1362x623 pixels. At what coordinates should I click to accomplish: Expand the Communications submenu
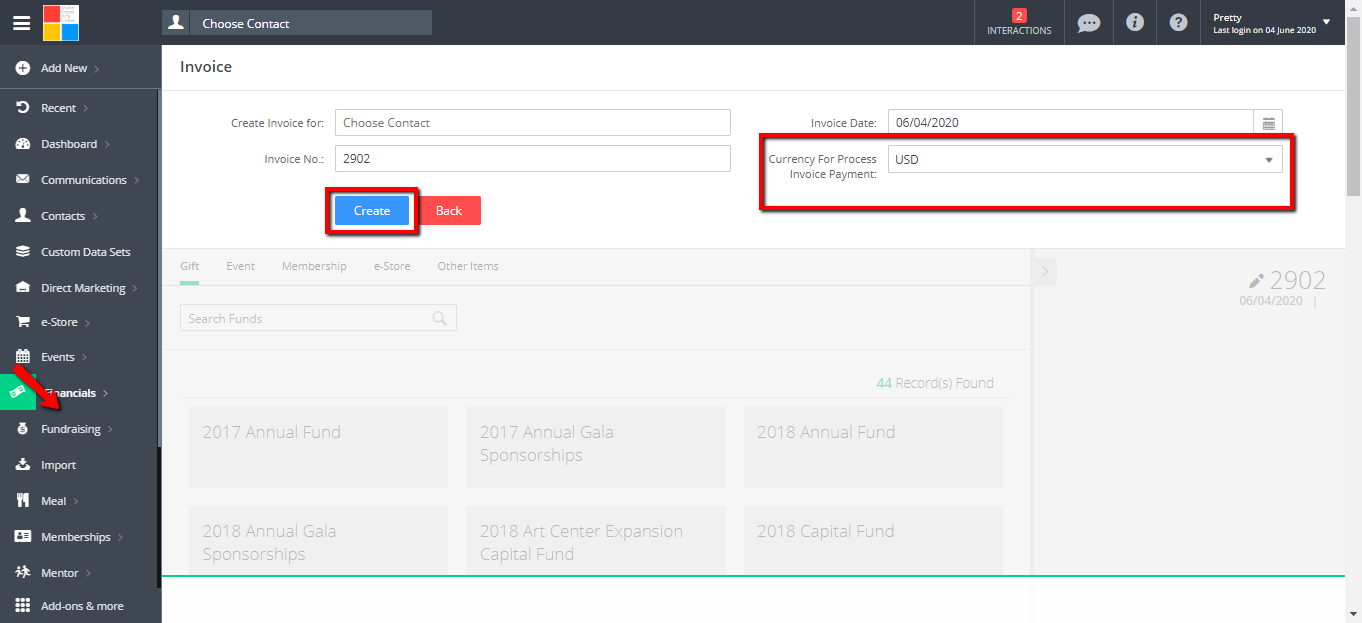click(x=136, y=180)
